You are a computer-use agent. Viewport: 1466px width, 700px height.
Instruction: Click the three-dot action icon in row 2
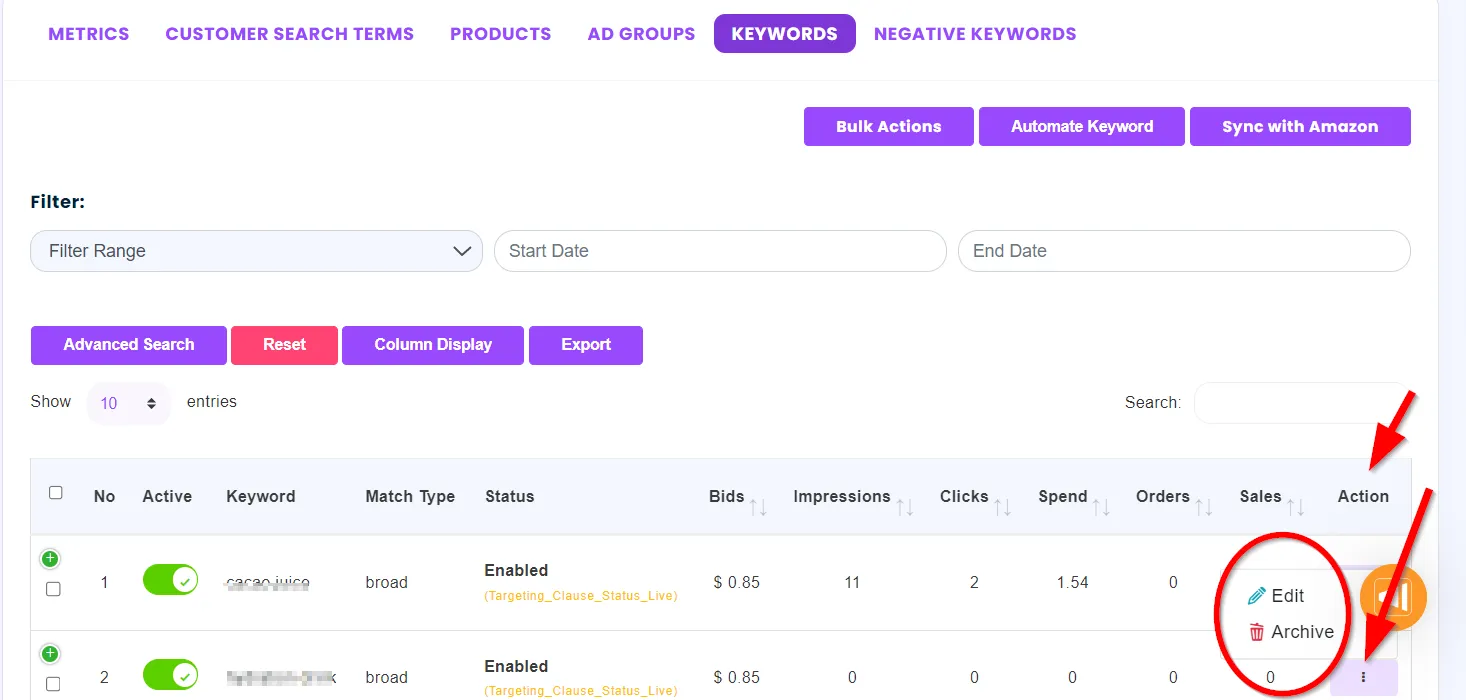pyautogui.click(x=1363, y=677)
